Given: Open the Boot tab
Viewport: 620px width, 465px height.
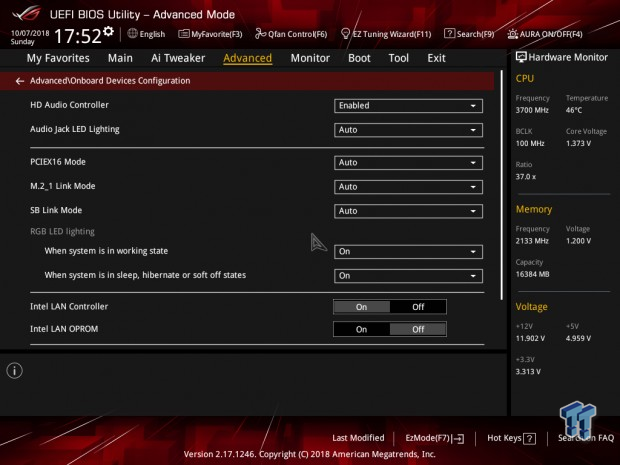Looking at the screenshot, I should point(359,58).
